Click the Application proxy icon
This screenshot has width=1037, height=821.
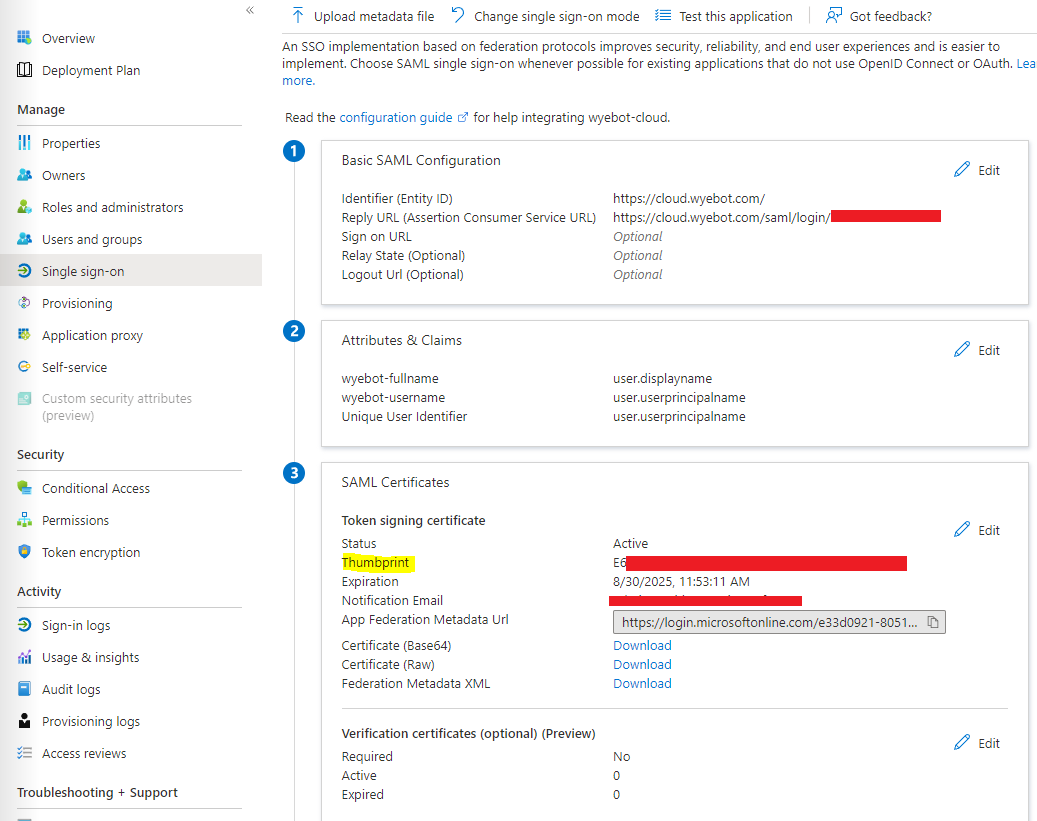tap(24, 335)
